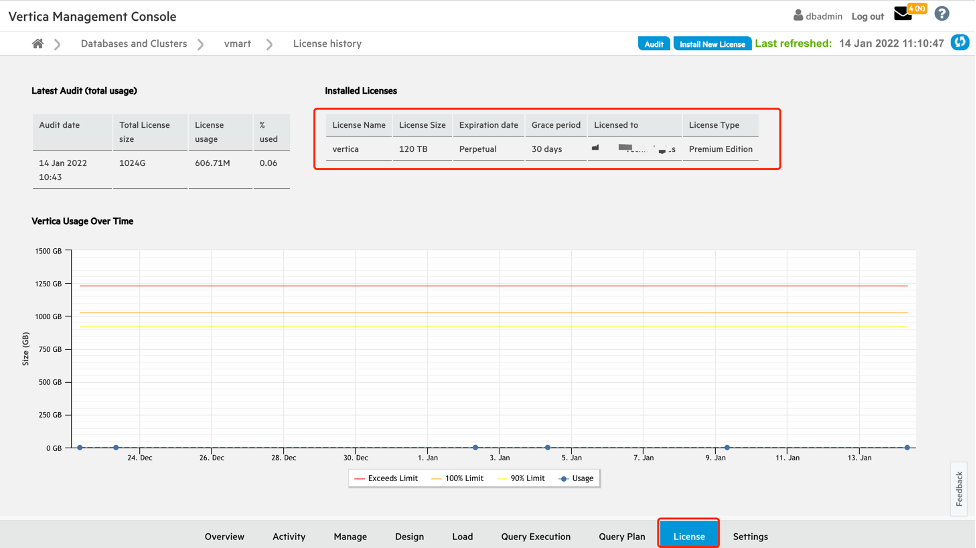
Task: Open the mail notifications icon
Action: 903,14
